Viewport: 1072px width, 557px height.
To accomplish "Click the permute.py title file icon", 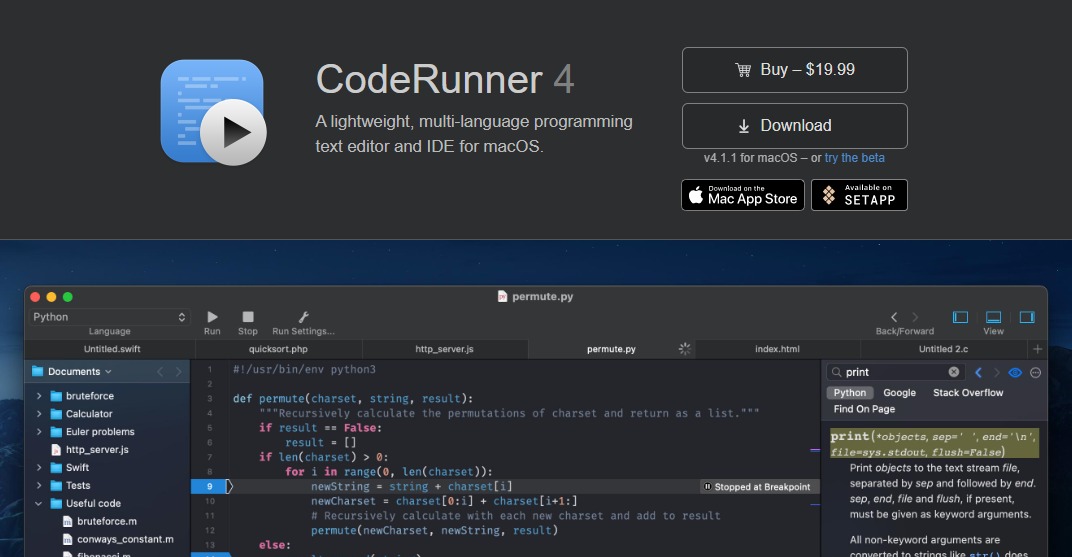I will (502, 296).
